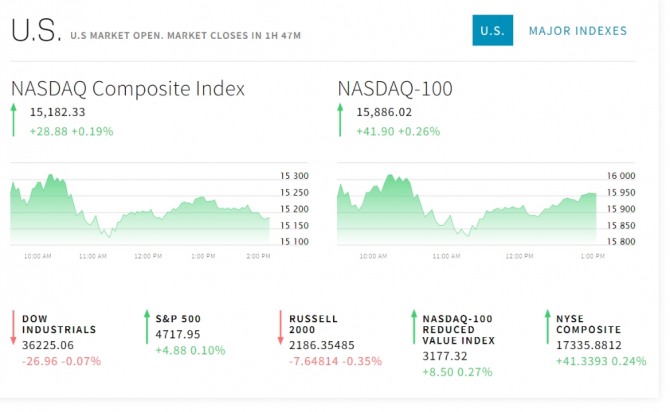
Task: Select the U.S. tab
Action: pyautogui.click(x=492, y=31)
